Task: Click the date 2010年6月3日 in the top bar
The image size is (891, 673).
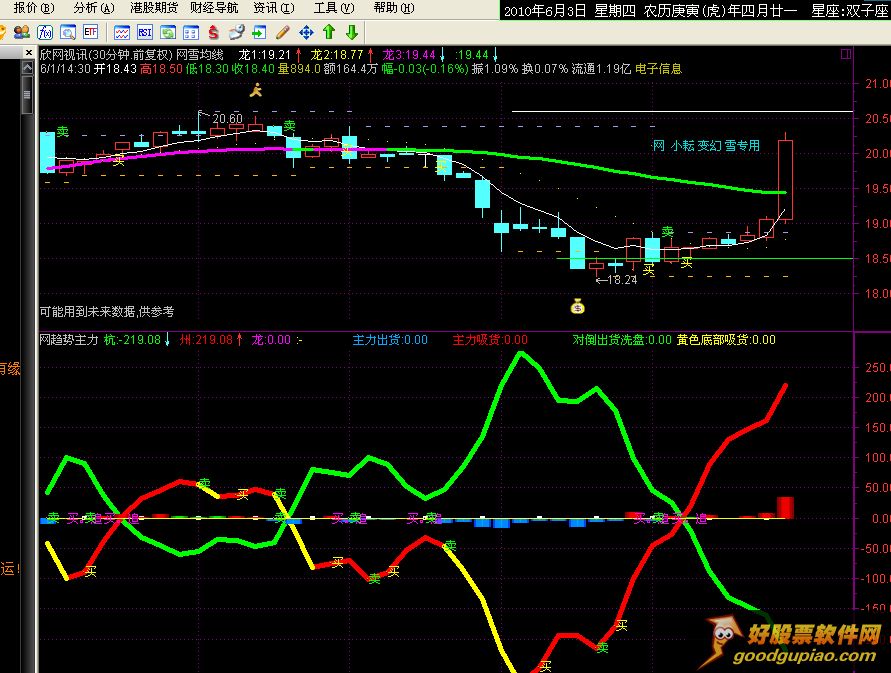Action: 545,11
